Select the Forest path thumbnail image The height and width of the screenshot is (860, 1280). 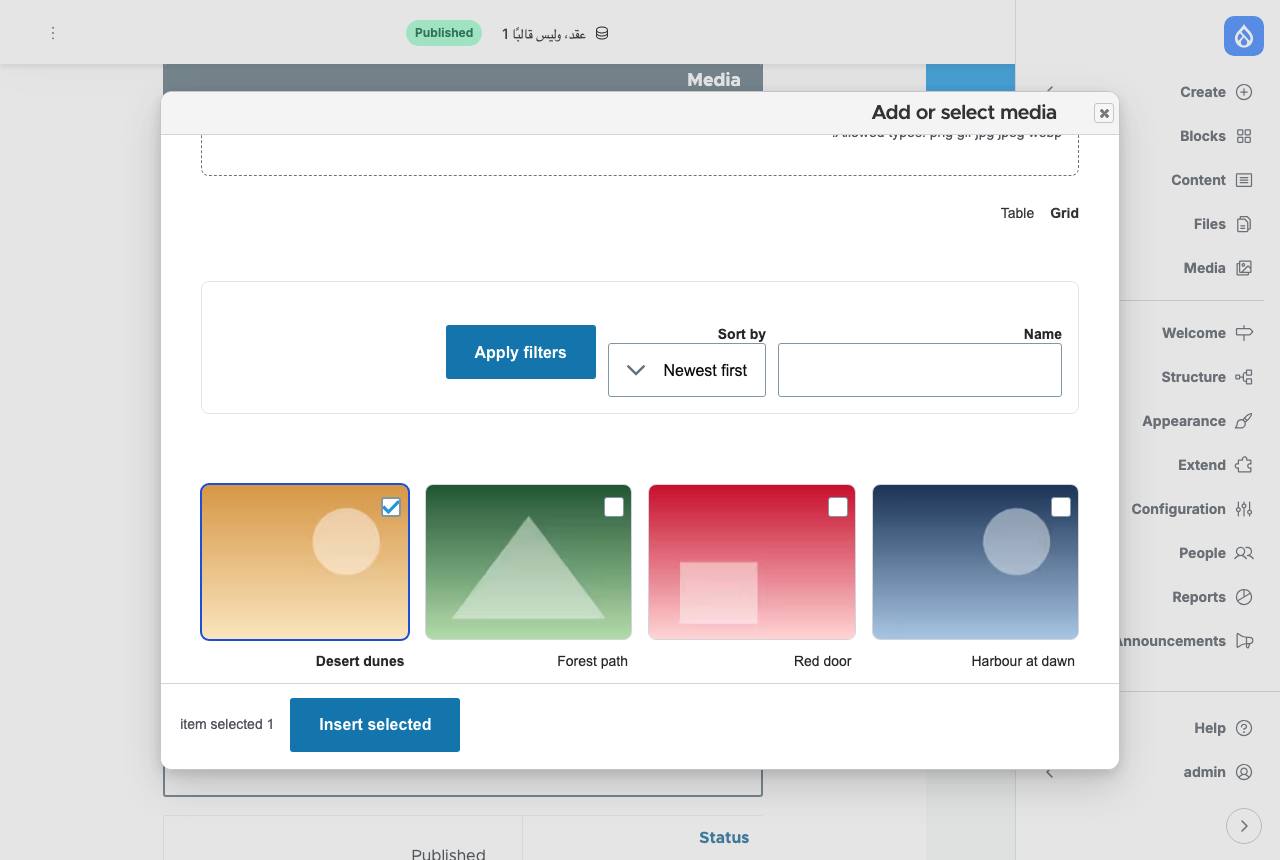[528, 562]
